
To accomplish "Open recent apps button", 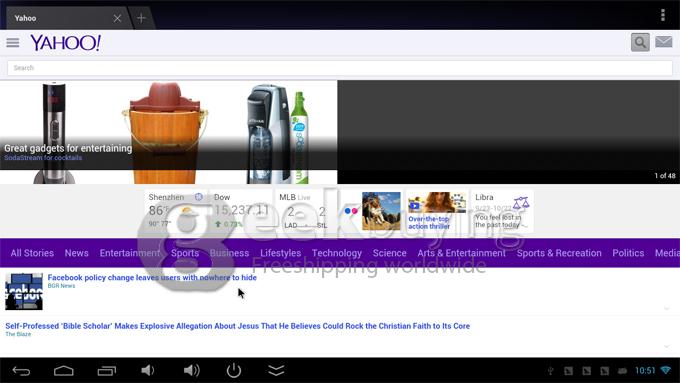I will coord(106,370).
